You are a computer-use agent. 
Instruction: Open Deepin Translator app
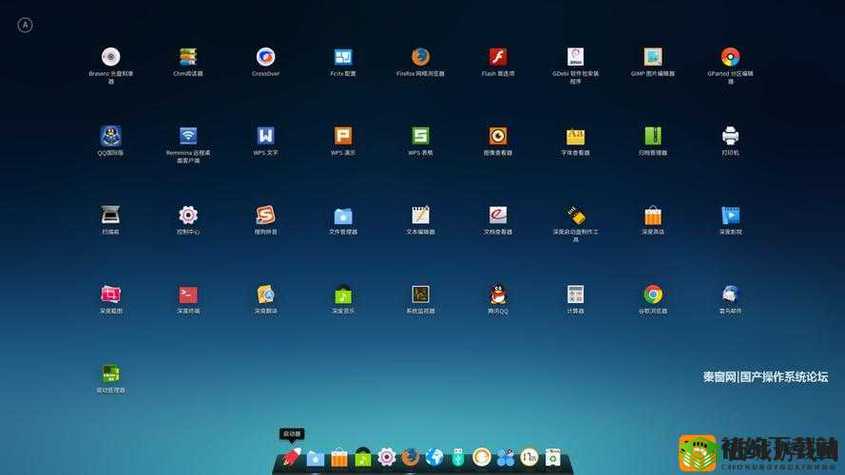(266, 294)
